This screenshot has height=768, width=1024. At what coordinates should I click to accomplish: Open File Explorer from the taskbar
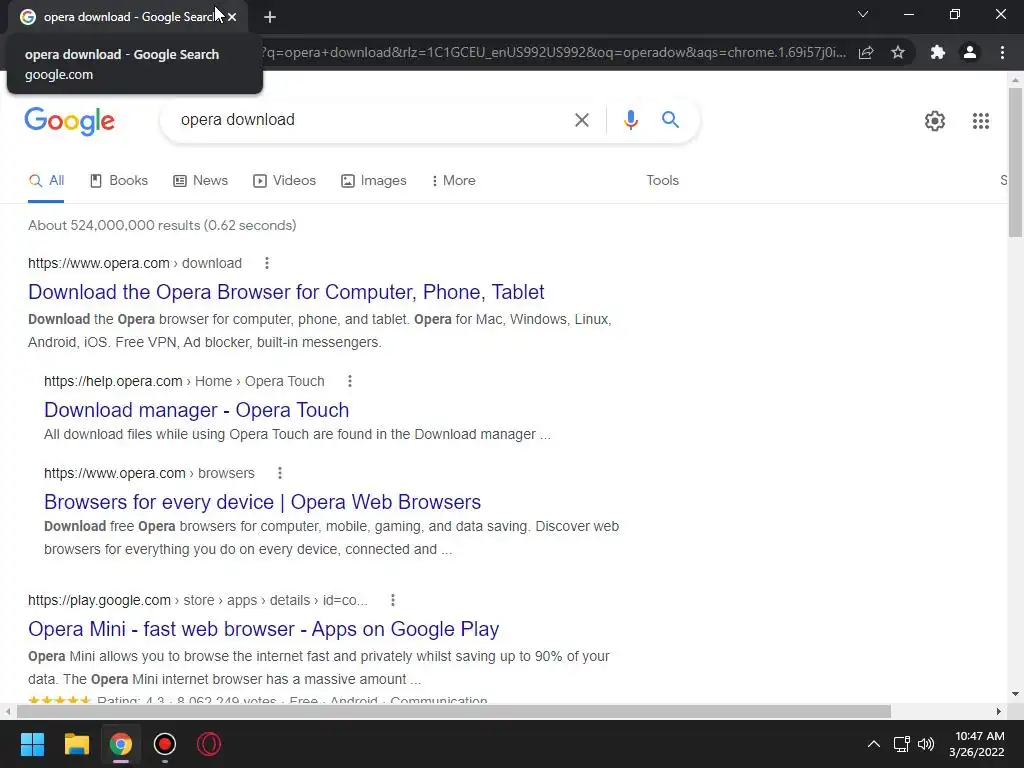point(76,744)
